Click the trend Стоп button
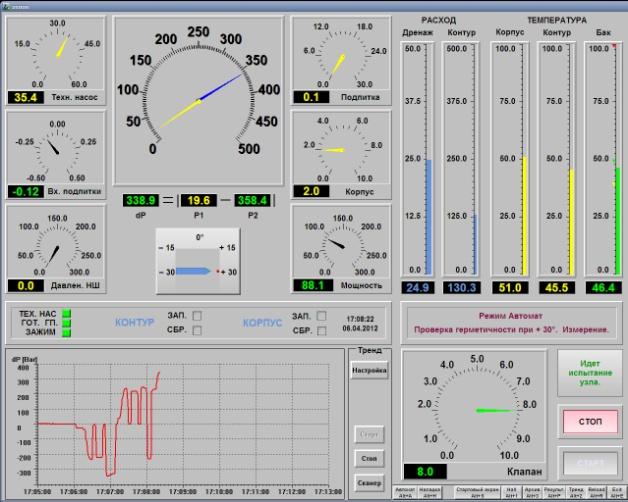This screenshot has width=628, height=502. pyautogui.click(x=368, y=457)
